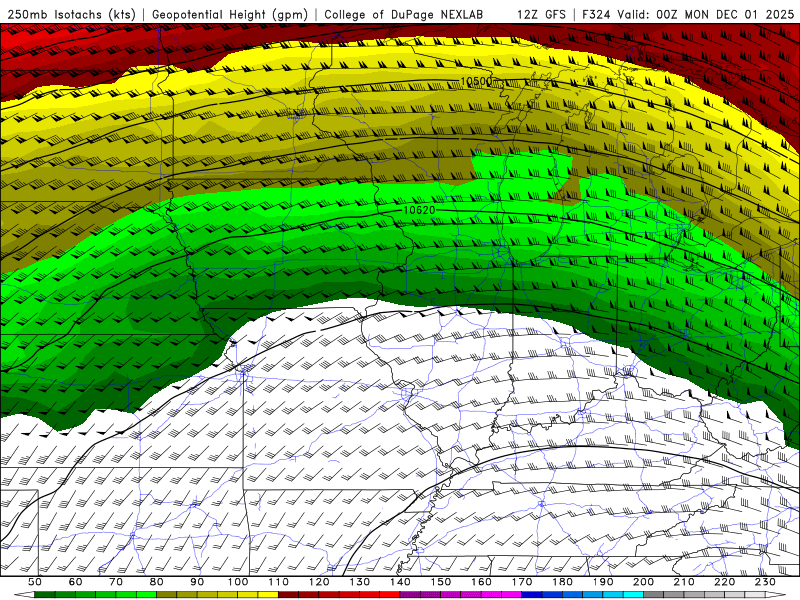Click the '60' value on the color scale

[76, 582]
